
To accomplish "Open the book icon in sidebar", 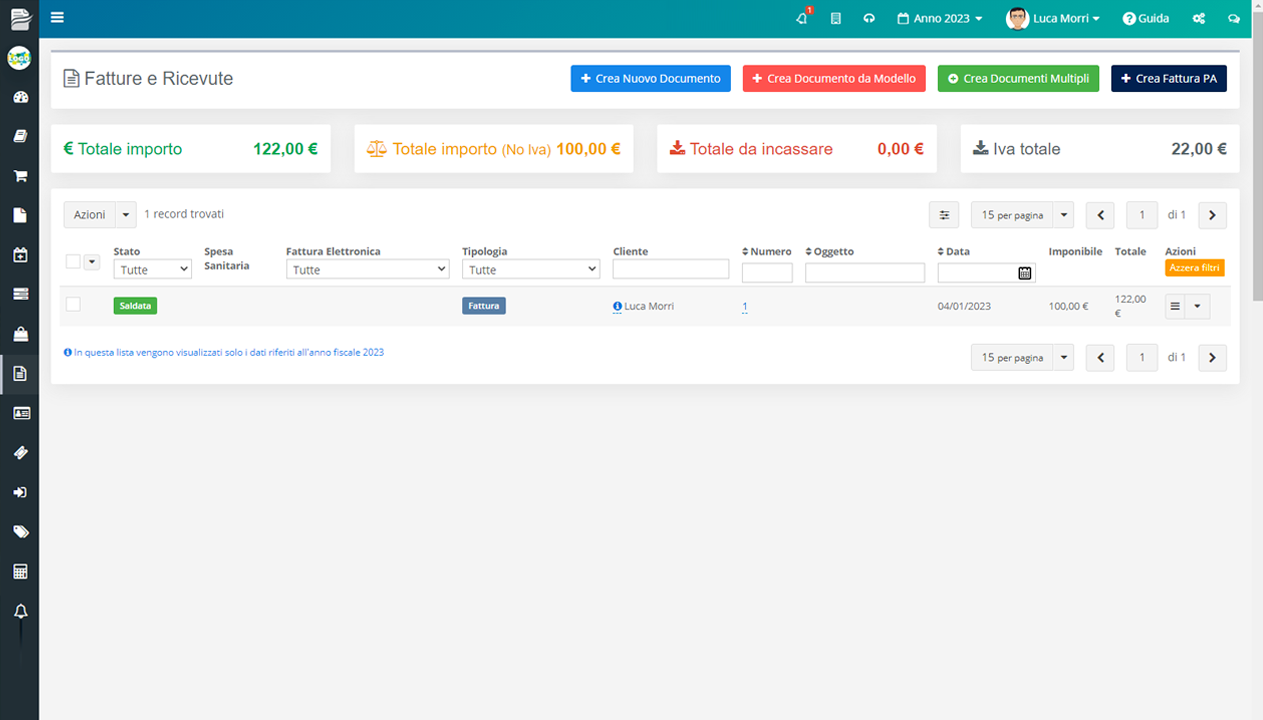I will [20, 136].
